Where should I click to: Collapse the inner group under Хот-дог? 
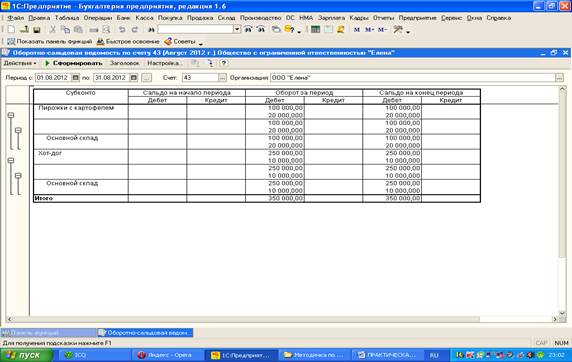18,176
